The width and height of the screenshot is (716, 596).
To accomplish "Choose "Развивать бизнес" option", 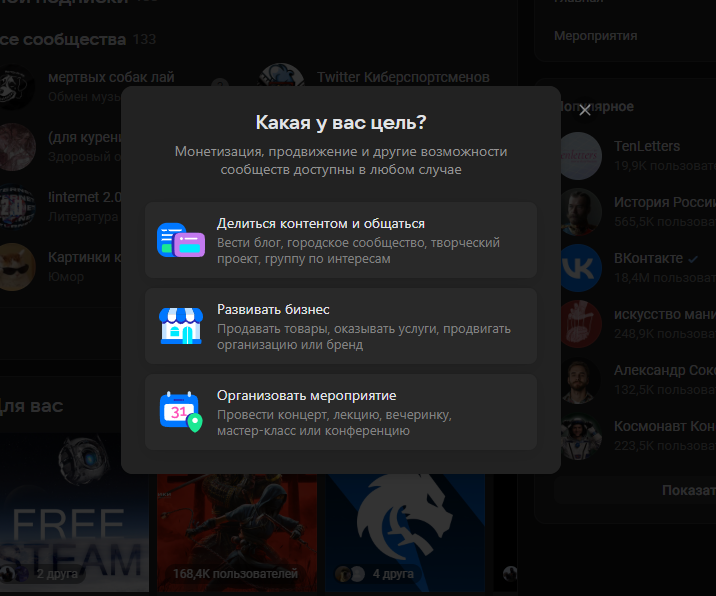I will click(341, 326).
